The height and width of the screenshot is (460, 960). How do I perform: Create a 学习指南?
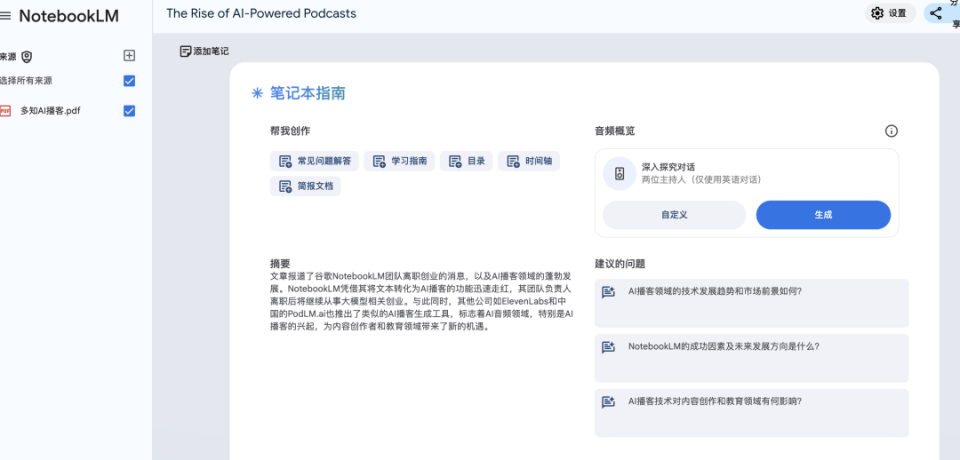399,161
